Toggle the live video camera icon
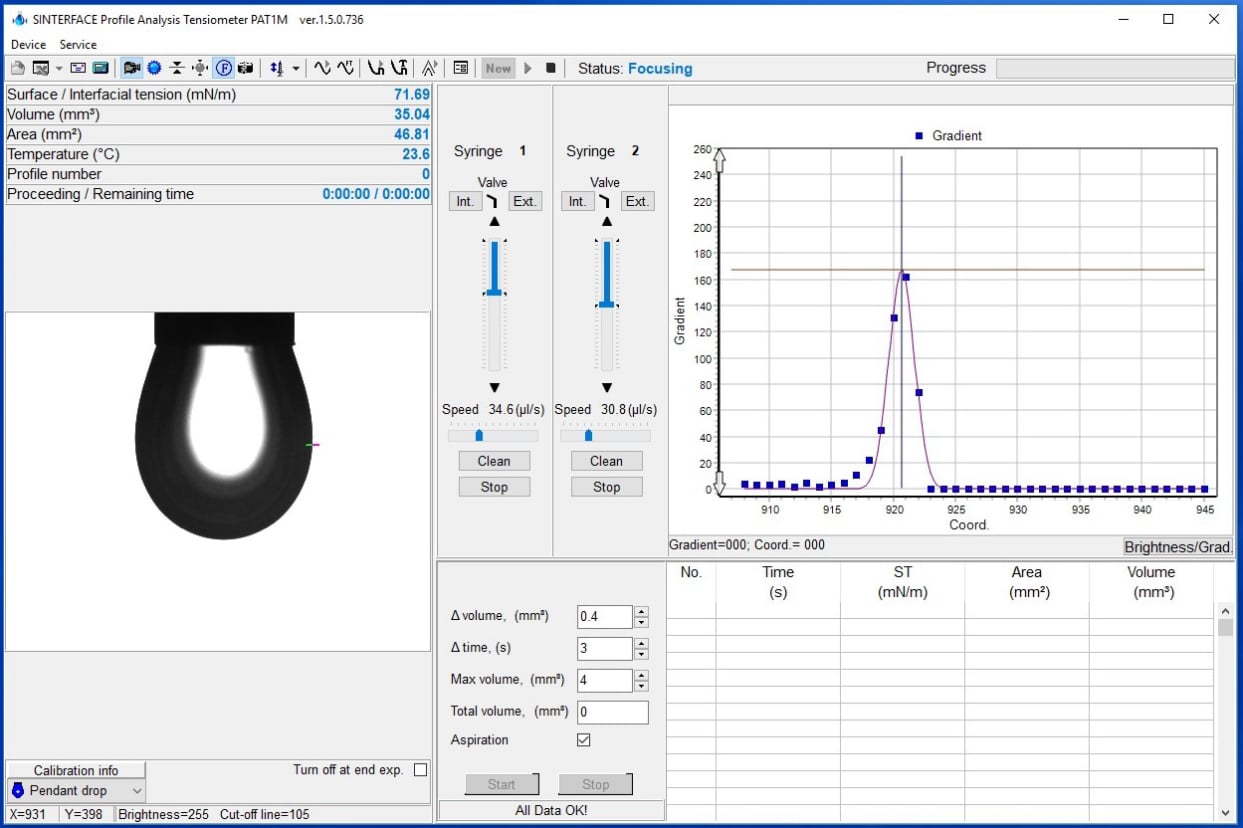The height and width of the screenshot is (828, 1243). (131, 68)
